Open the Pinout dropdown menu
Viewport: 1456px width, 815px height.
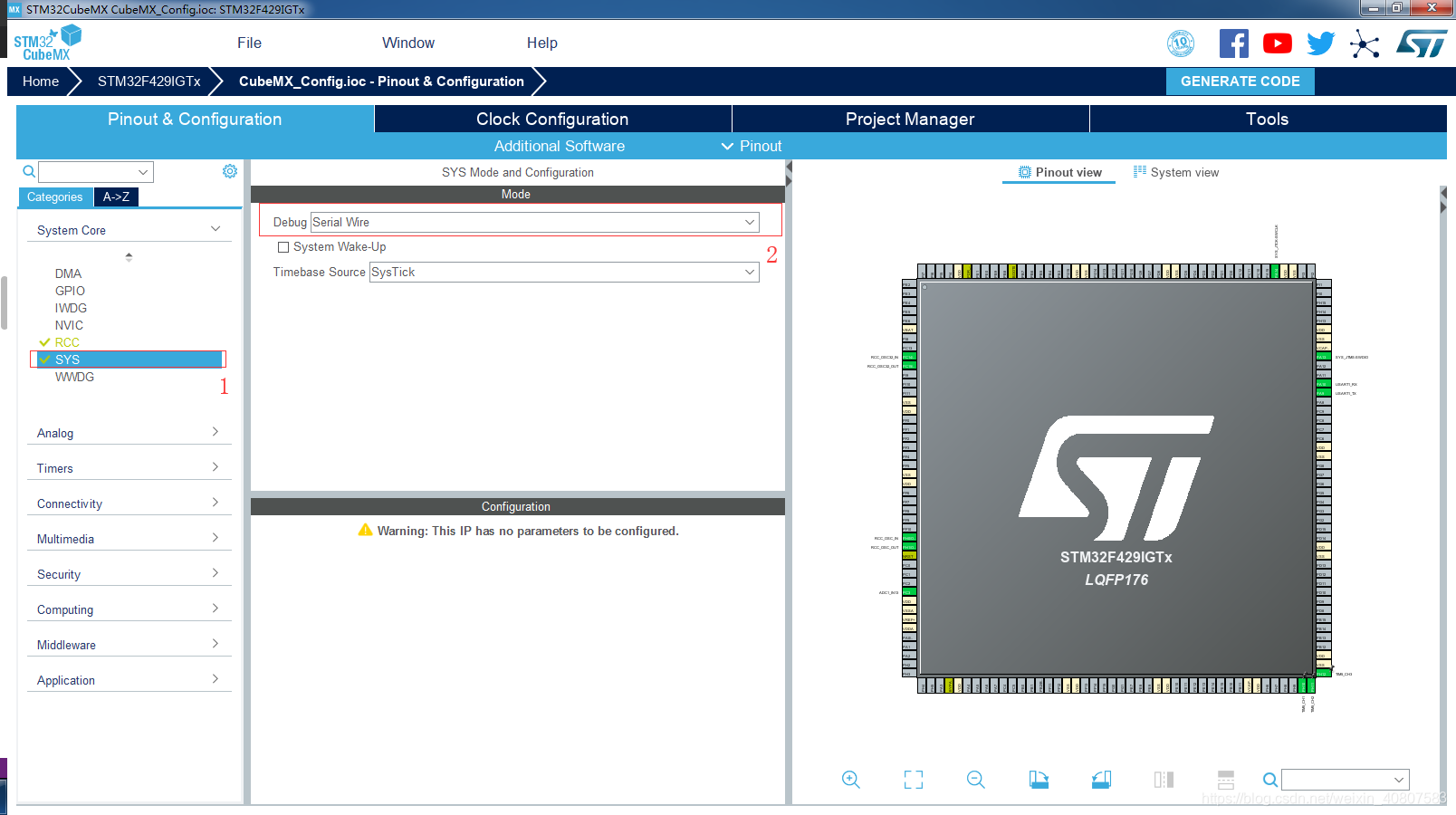pyautogui.click(x=752, y=146)
